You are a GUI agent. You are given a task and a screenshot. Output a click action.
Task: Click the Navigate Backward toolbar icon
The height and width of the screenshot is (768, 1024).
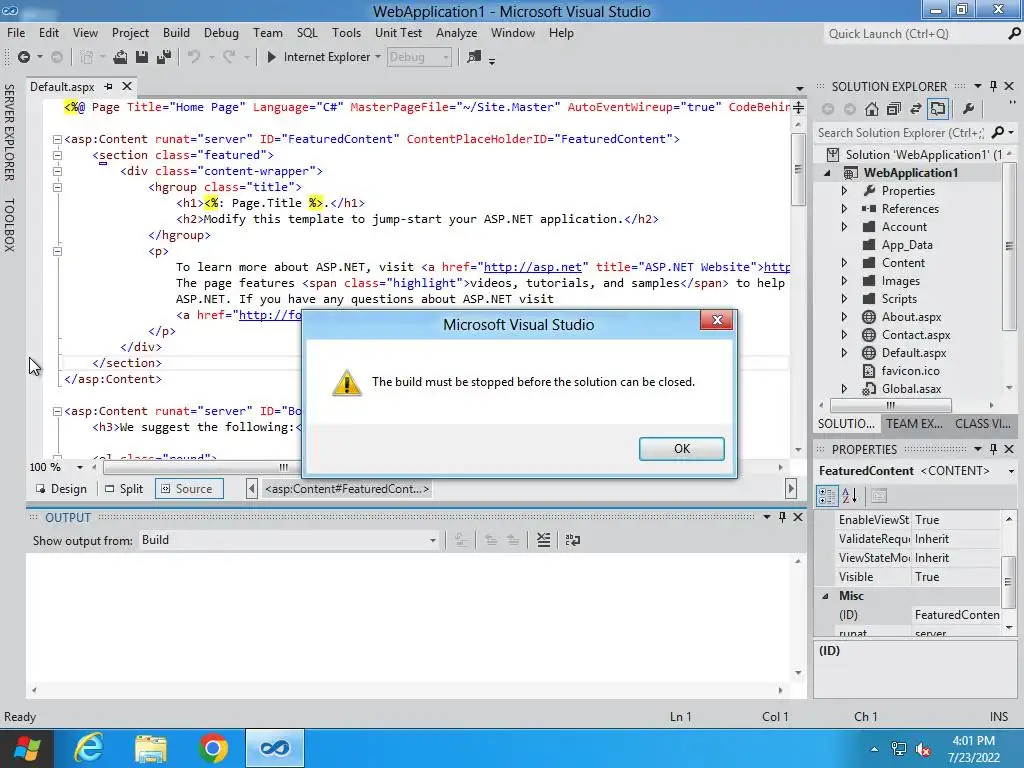tap(24, 57)
